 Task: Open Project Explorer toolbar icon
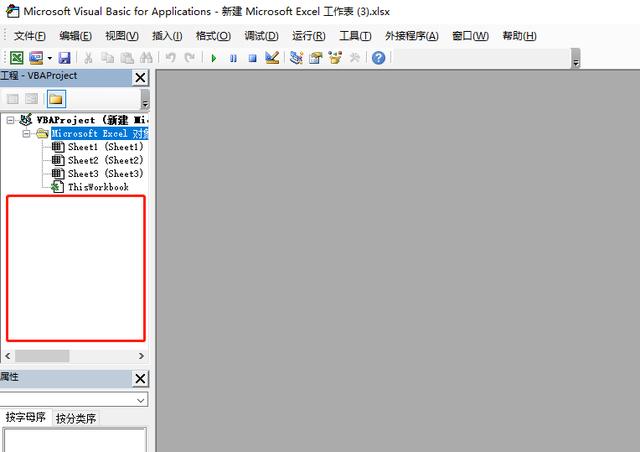pos(296,58)
